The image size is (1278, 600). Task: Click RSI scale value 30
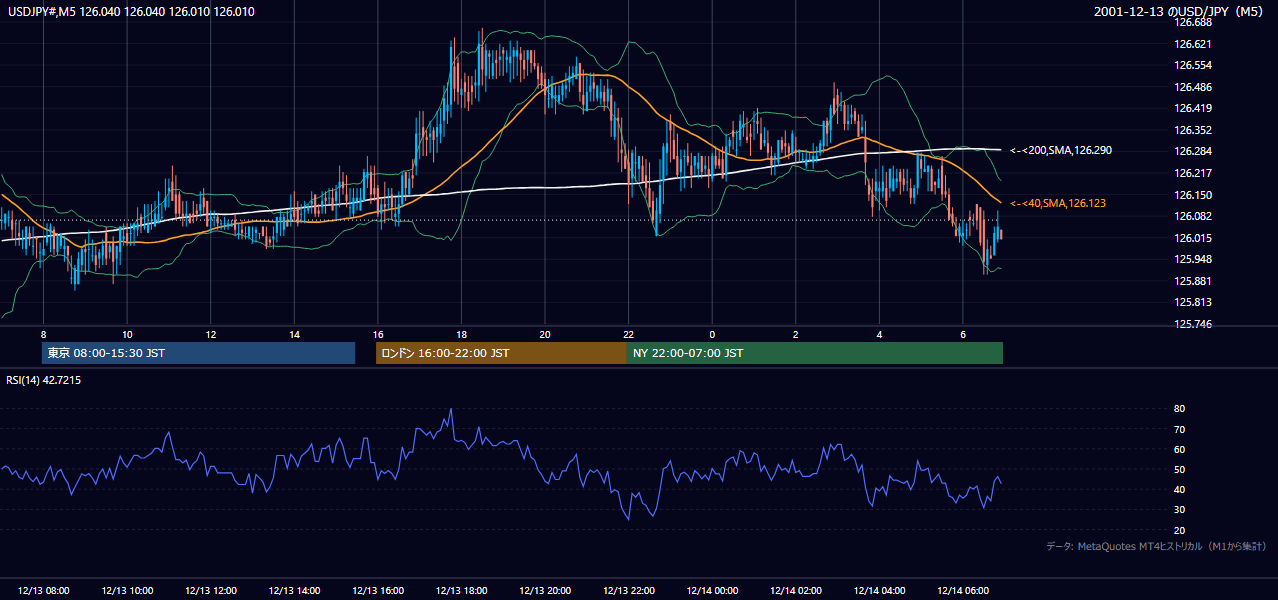[1179, 509]
